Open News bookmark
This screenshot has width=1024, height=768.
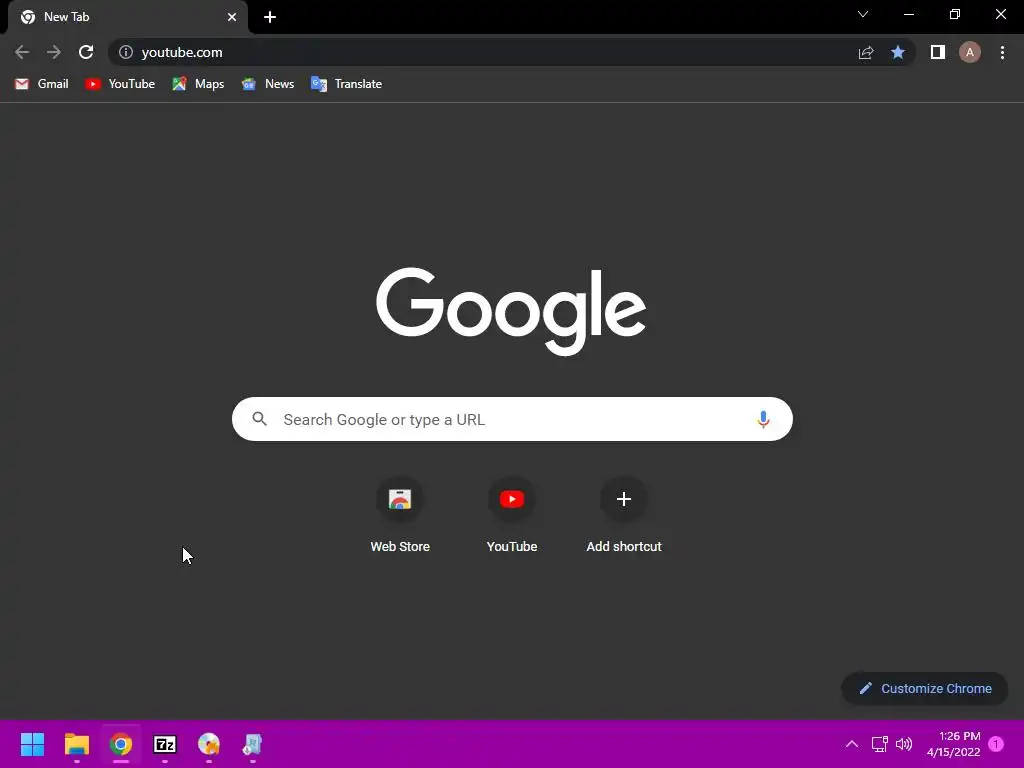point(268,84)
